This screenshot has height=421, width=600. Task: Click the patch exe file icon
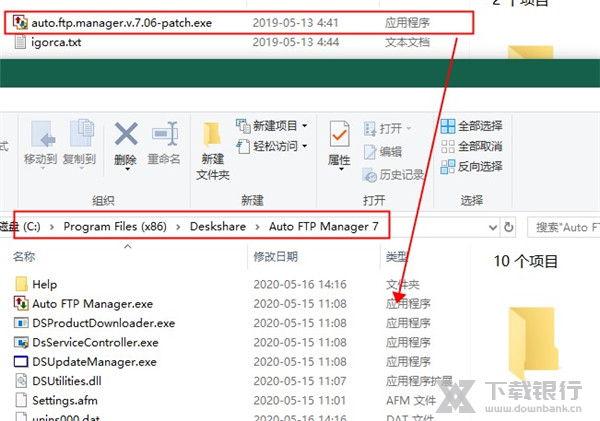[20, 23]
